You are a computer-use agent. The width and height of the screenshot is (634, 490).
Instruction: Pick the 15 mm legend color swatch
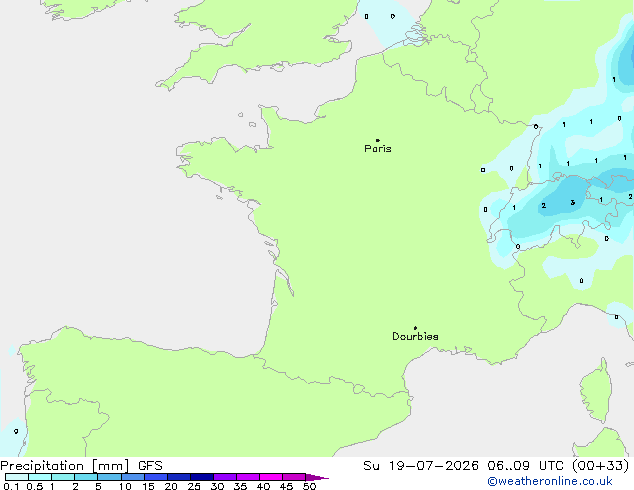click(156, 477)
